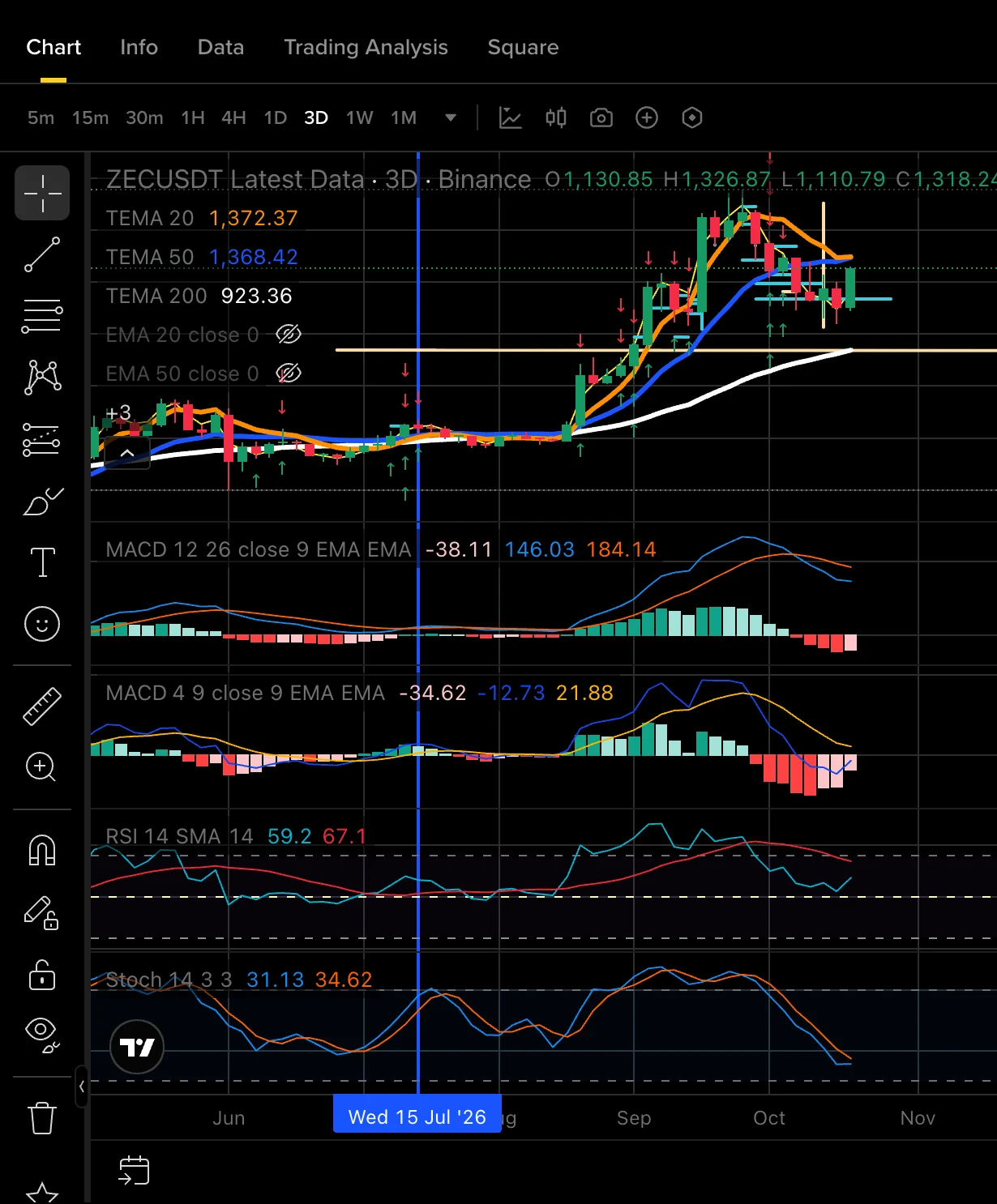Switch to the Info tab
Viewport: 997px width, 1204px height.
[139, 47]
